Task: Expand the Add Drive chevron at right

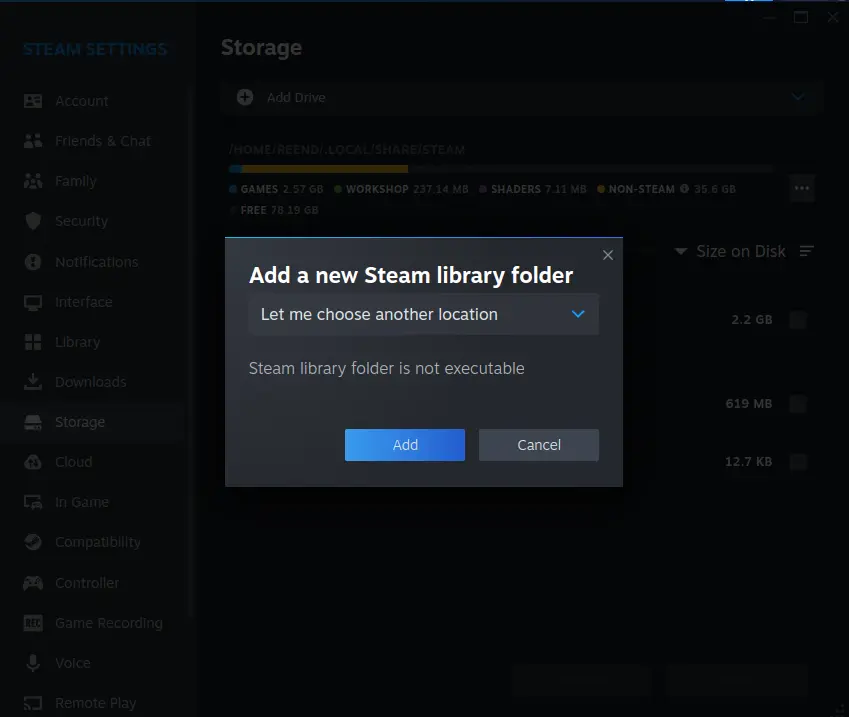Action: click(798, 97)
